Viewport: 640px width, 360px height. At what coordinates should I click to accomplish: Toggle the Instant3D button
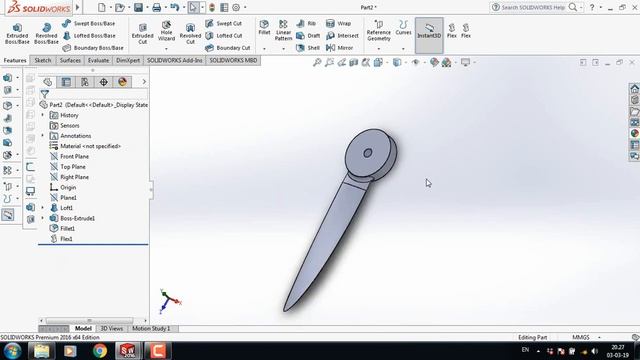429,35
